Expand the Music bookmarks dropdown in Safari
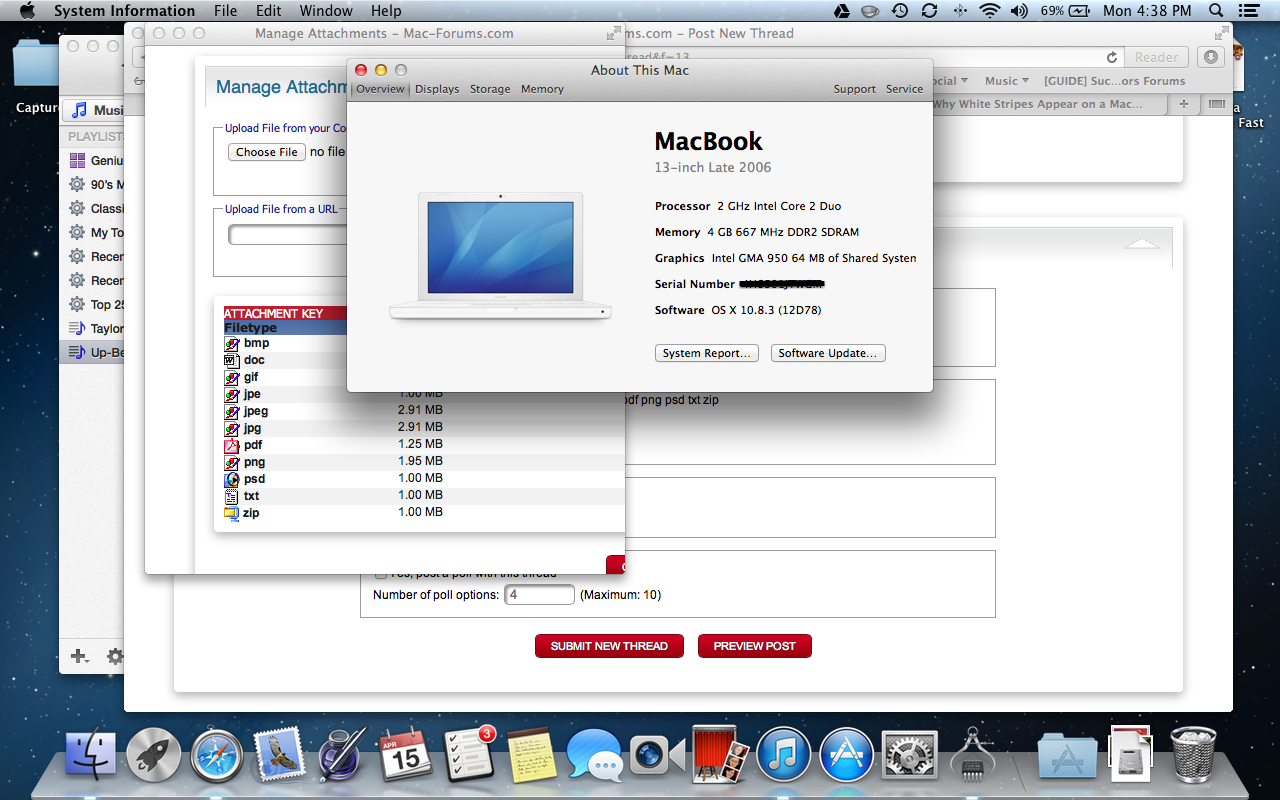Viewport: 1280px width, 800px height. click(x=1008, y=81)
